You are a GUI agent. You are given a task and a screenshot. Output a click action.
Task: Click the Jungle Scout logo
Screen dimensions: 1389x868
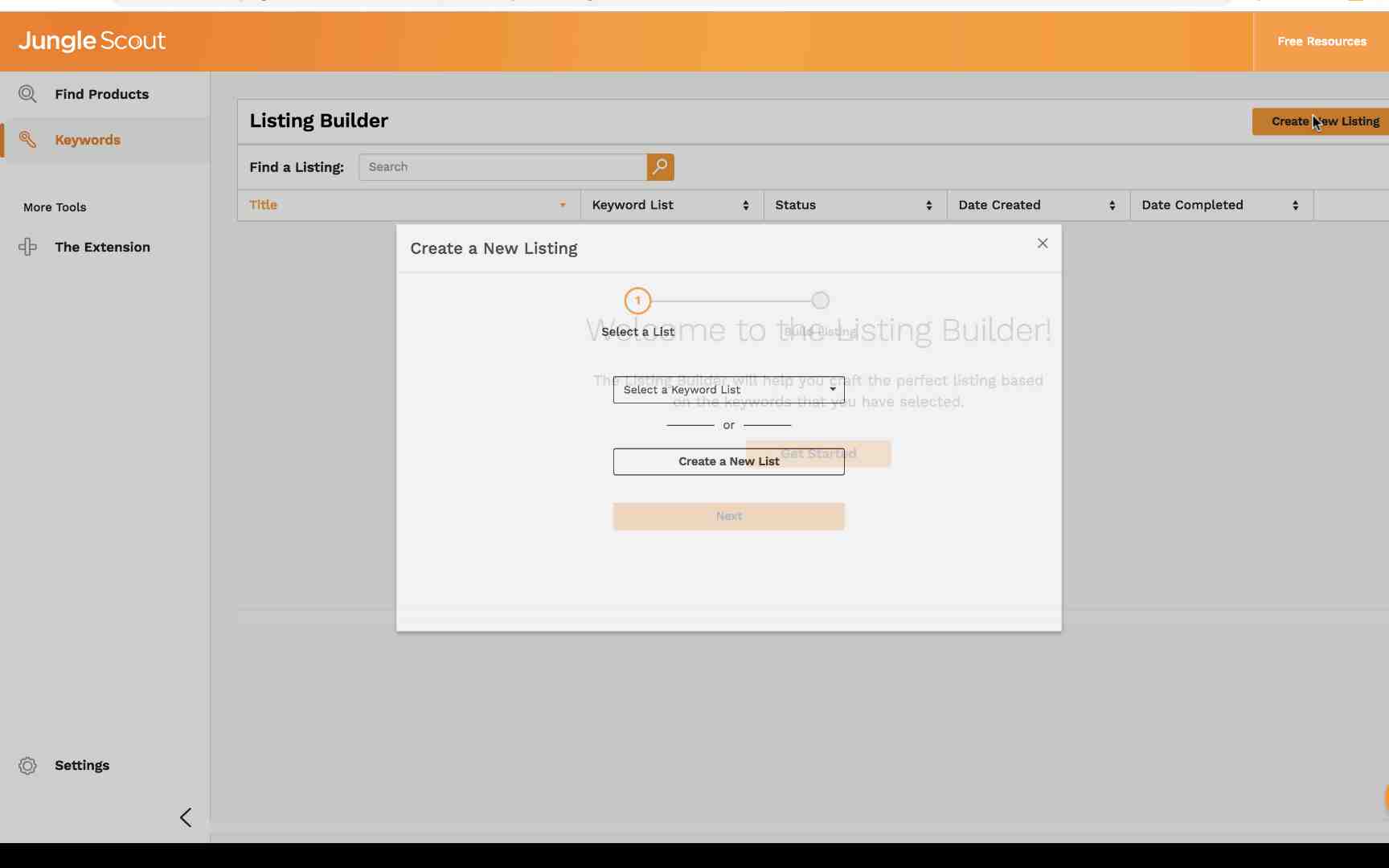pos(92,41)
